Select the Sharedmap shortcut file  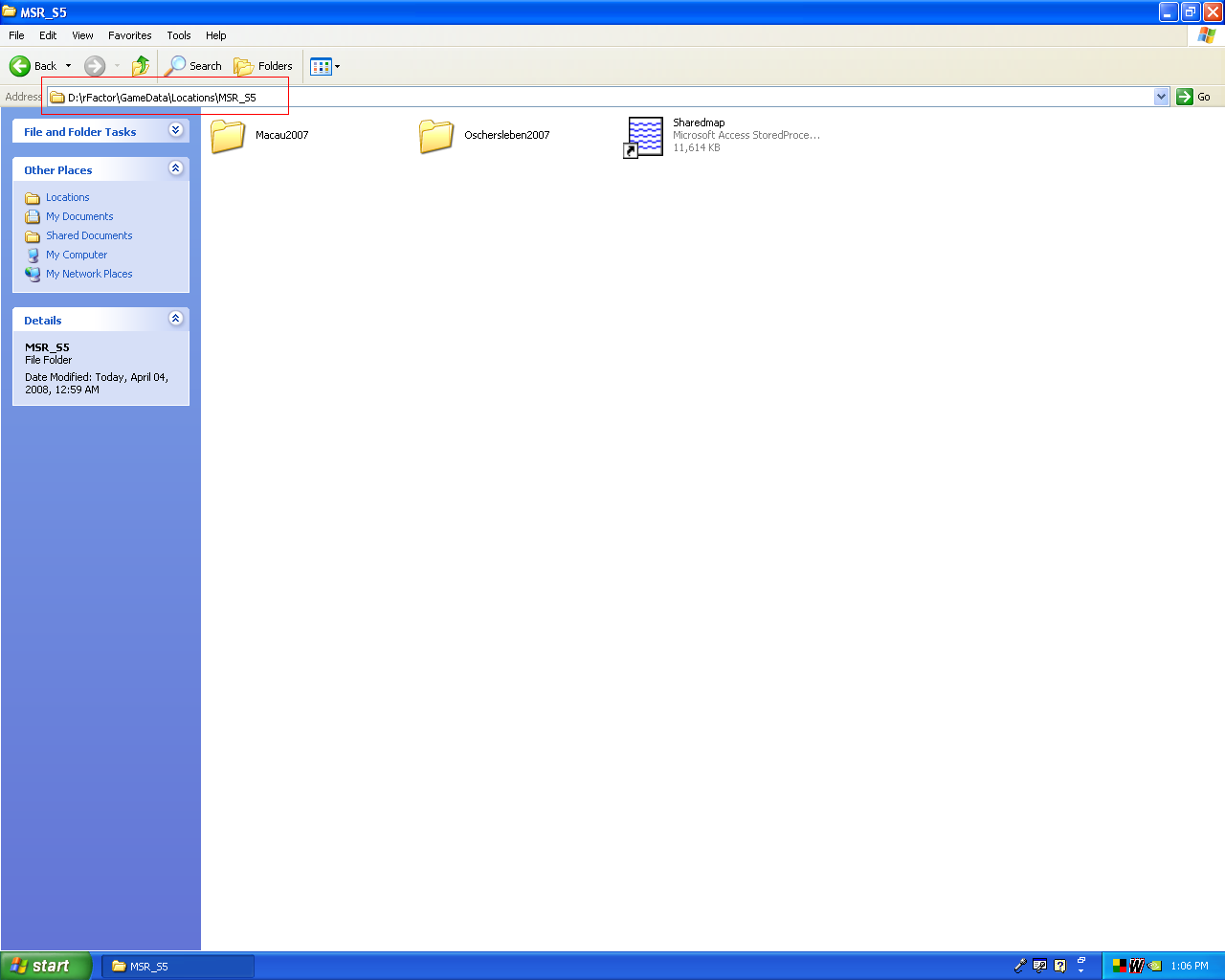click(645, 136)
